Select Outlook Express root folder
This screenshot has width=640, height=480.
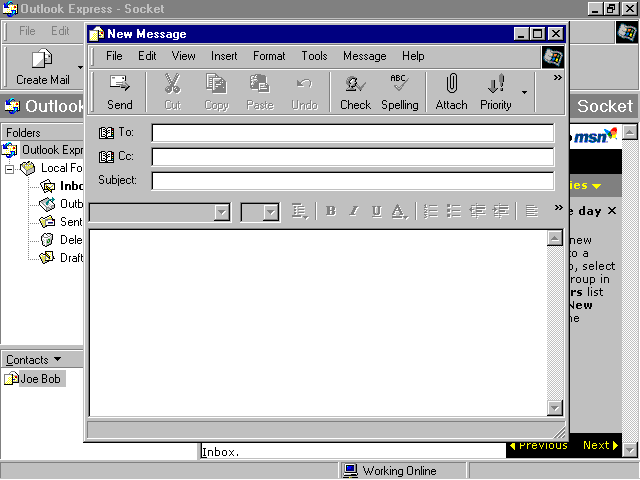(x=52, y=150)
